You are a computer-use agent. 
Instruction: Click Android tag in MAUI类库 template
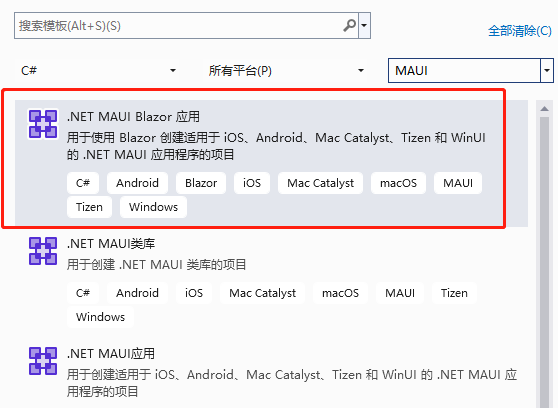[x=137, y=293]
